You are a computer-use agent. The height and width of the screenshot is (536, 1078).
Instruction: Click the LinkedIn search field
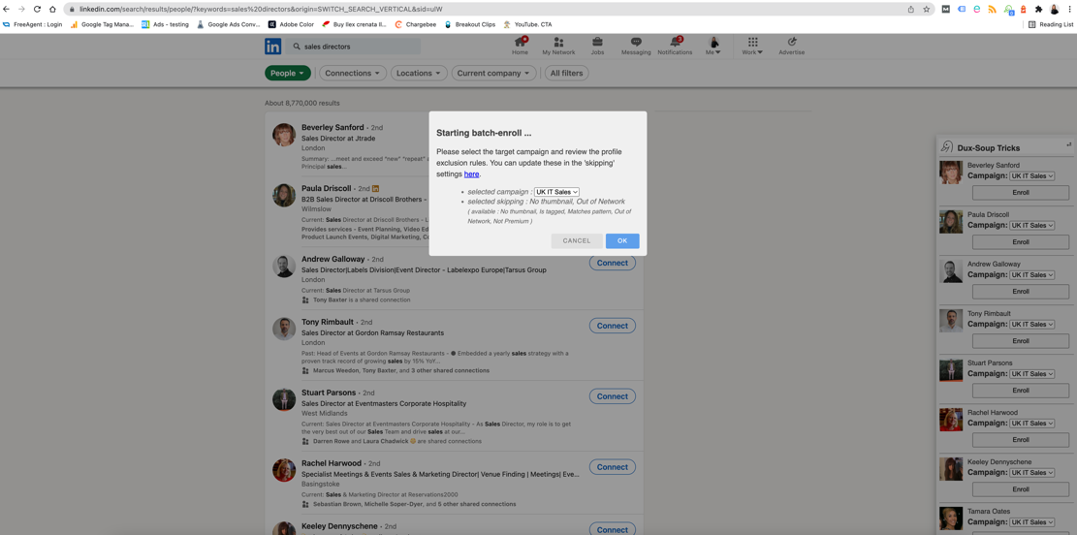click(354, 47)
